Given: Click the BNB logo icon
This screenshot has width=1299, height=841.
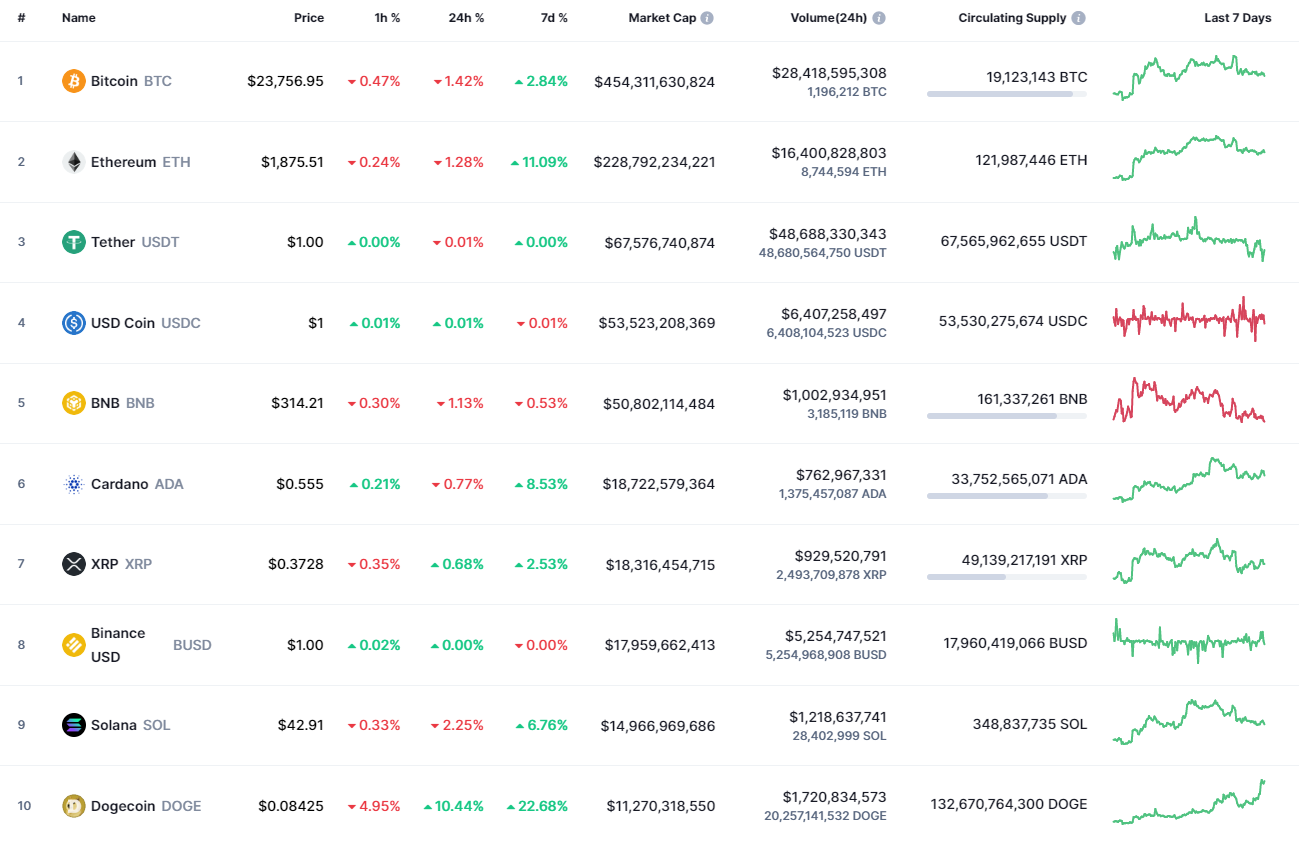Looking at the screenshot, I should coord(74,403).
